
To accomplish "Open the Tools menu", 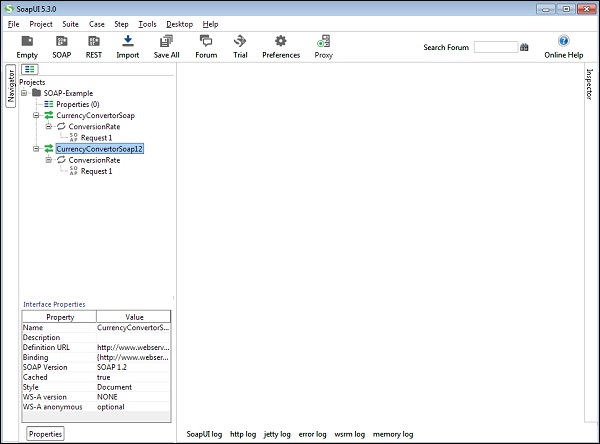I will click(x=147, y=23).
